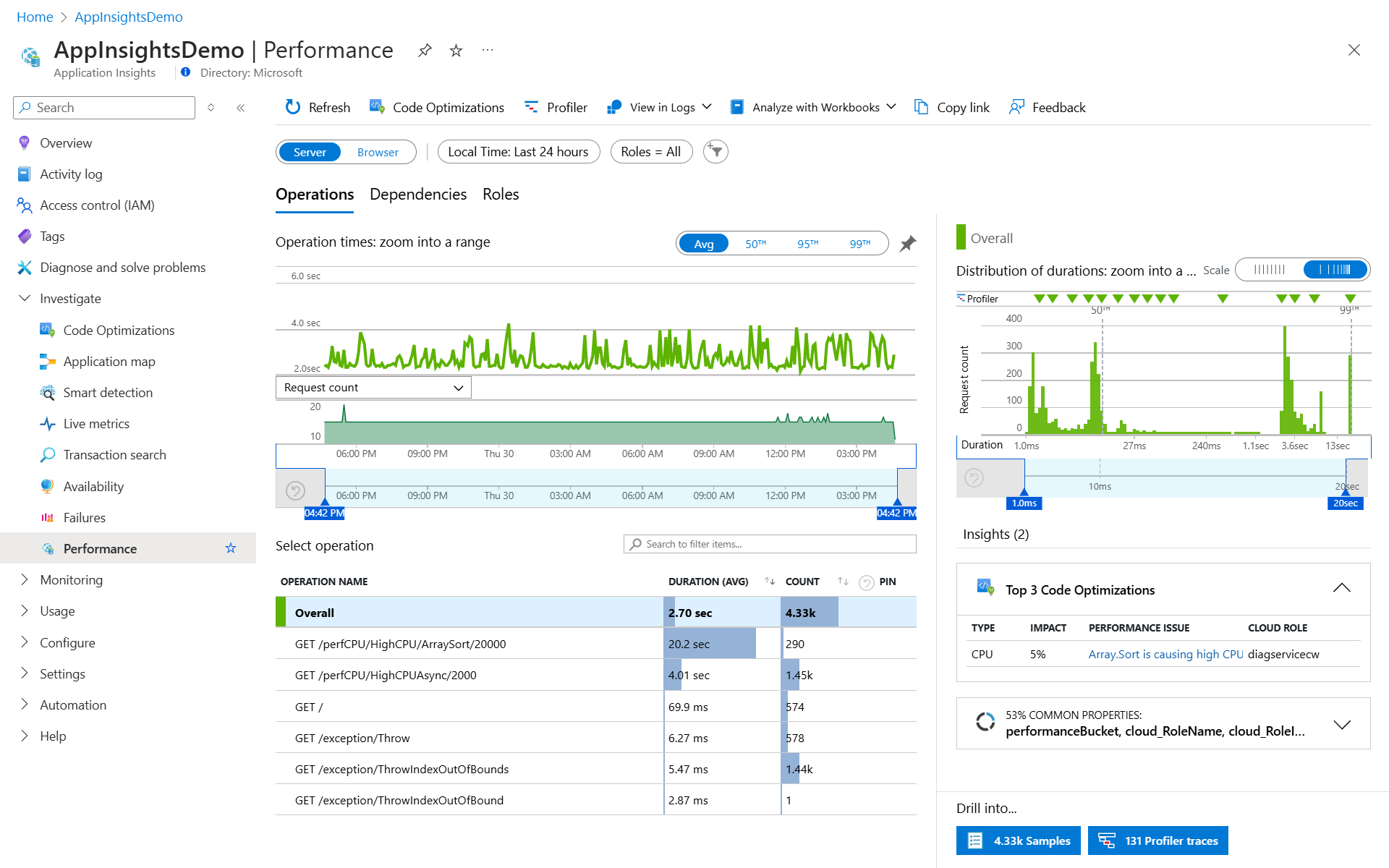Collapse the sidebar with double chevron
Viewport: 1389px width, 868px height.
pos(241,108)
